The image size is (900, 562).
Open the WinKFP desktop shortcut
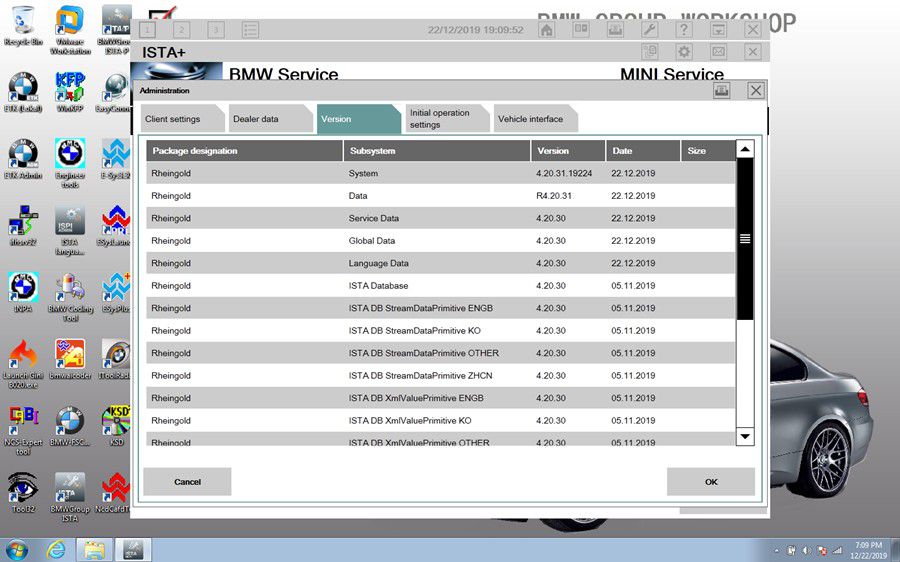coord(70,92)
